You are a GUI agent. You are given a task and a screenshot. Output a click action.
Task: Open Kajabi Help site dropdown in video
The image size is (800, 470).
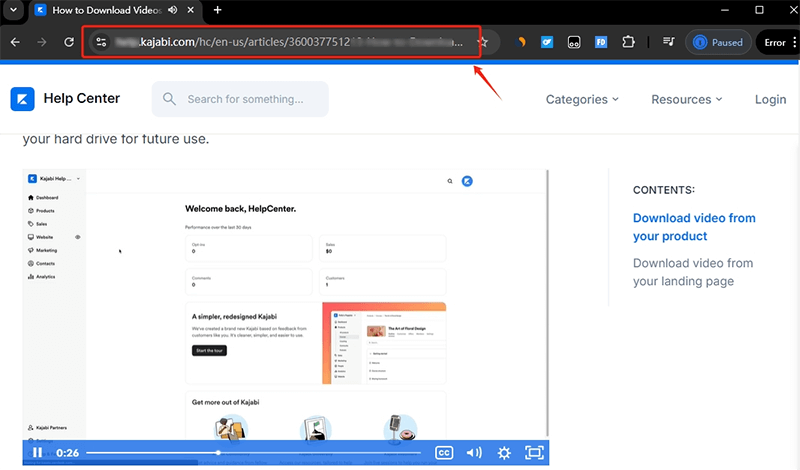tap(54, 179)
